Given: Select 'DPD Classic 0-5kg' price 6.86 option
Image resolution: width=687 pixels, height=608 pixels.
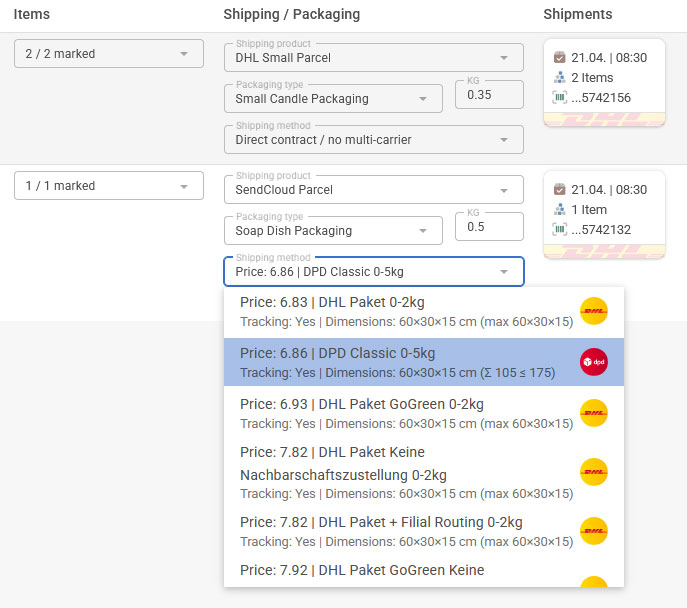Looking at the screenshot, I should pos(424,362).
